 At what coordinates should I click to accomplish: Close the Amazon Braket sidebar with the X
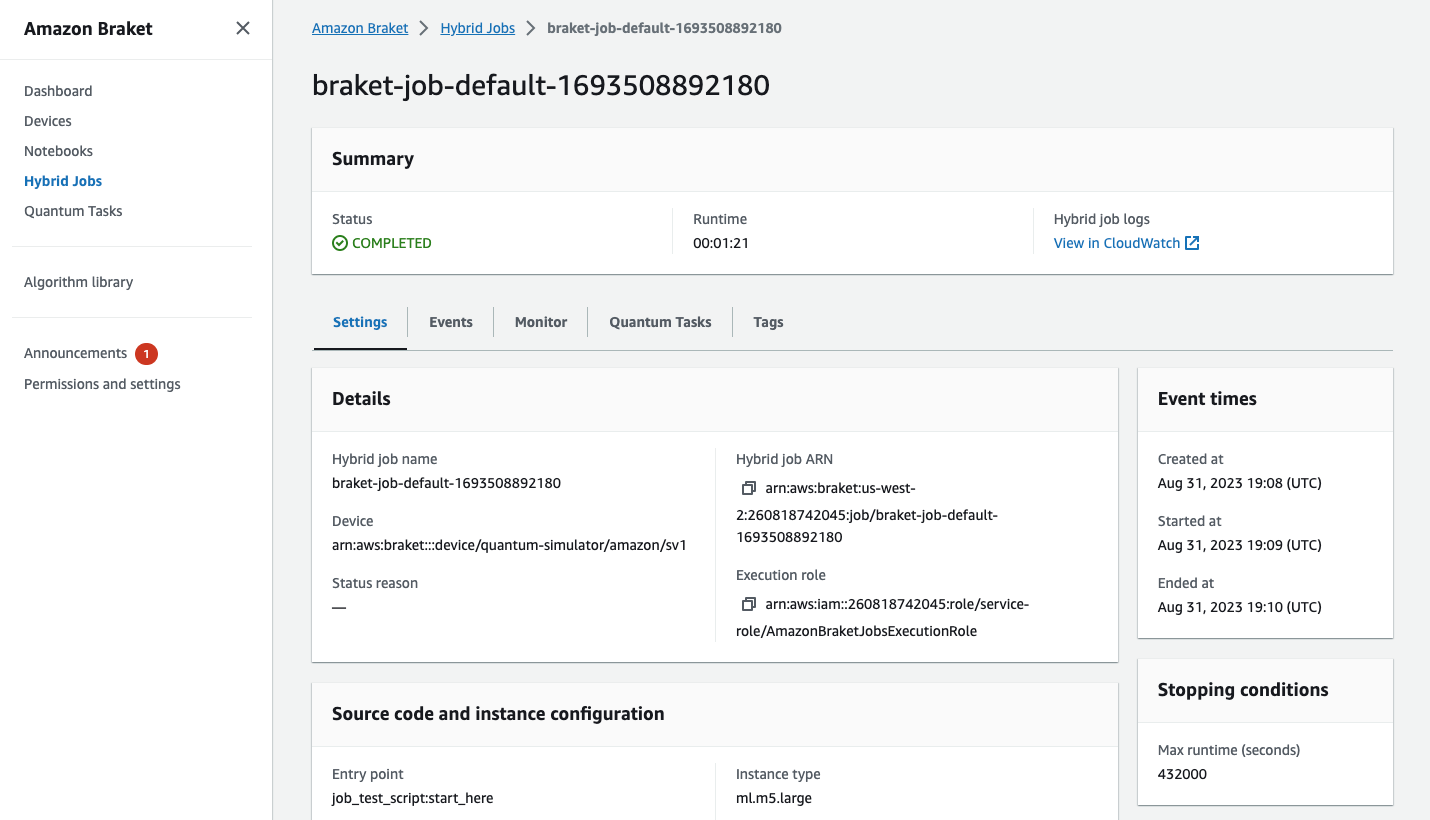click(x=242, y=28)
